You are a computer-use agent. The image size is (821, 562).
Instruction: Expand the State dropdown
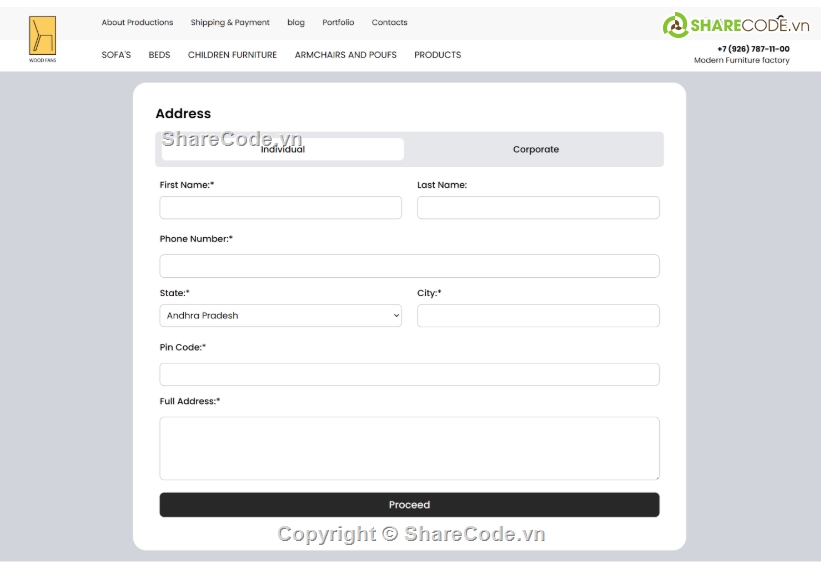[x=280, y=316]
